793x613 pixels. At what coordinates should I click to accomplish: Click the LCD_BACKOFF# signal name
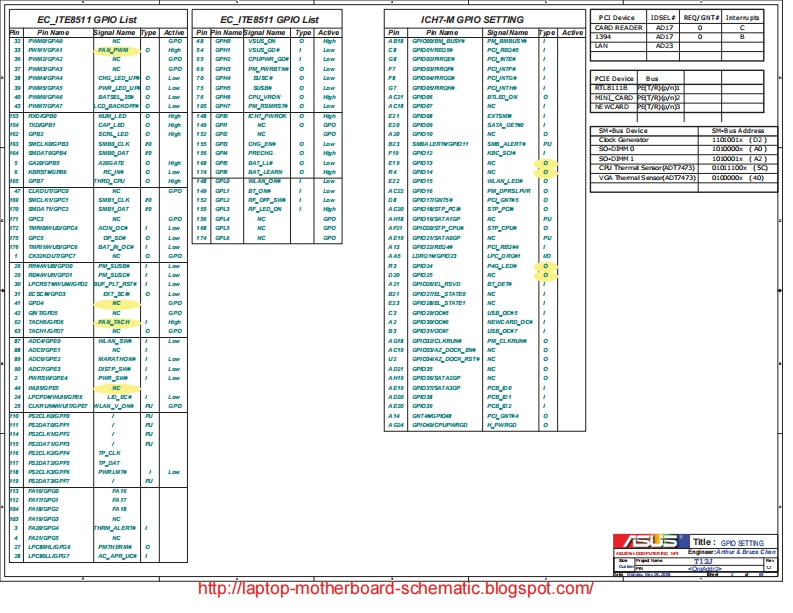click(115, 105)
